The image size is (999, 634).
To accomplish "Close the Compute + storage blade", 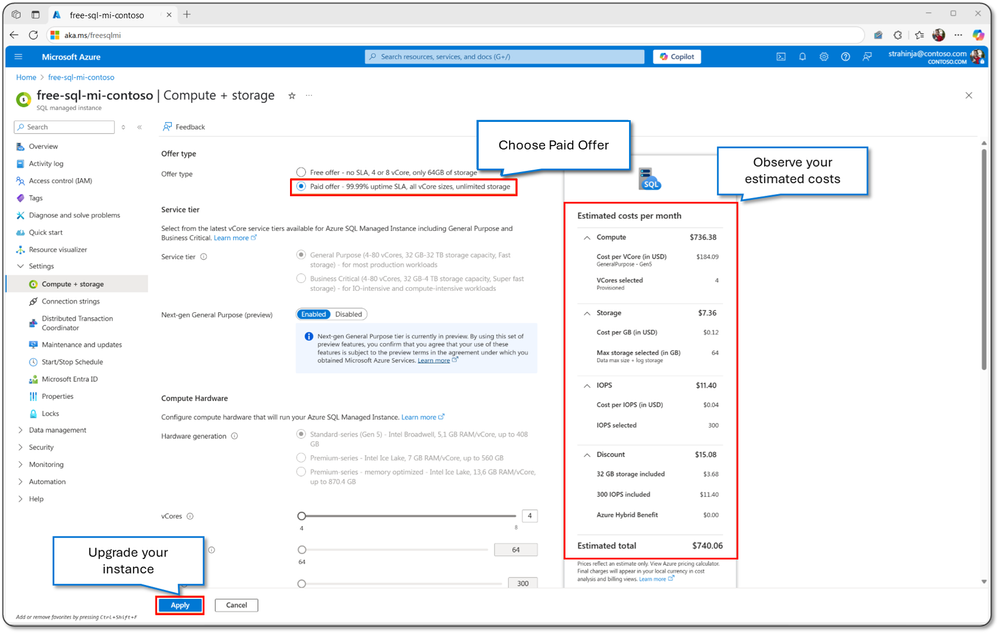I will pyautogui.click(x=968, y=96).
